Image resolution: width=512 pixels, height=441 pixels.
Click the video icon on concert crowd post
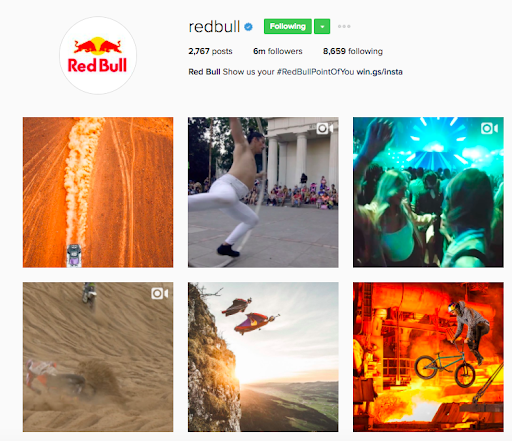tap(489, 128)
